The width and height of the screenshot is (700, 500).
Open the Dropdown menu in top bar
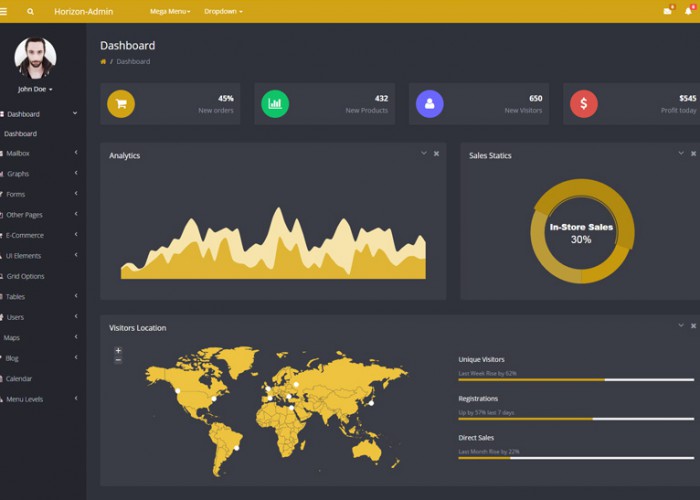tap(223, 12)
